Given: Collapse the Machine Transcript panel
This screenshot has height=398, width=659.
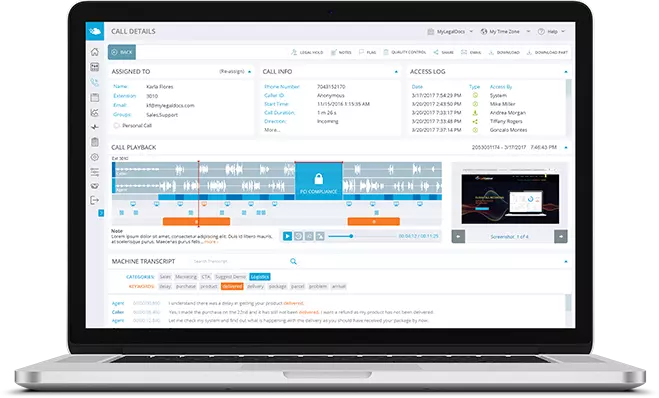Looking at the screenshot, I should pos(566,261).
